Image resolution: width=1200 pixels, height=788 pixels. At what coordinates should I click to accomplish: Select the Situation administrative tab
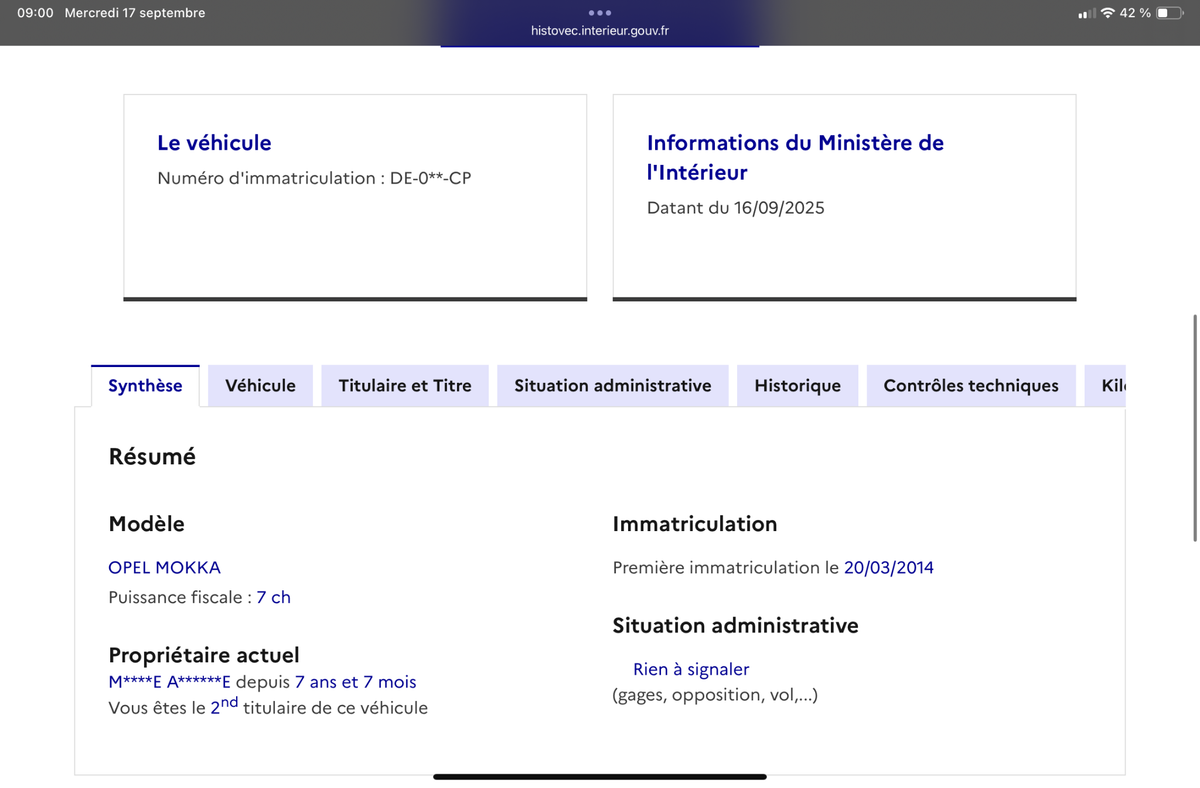(613, 386)
